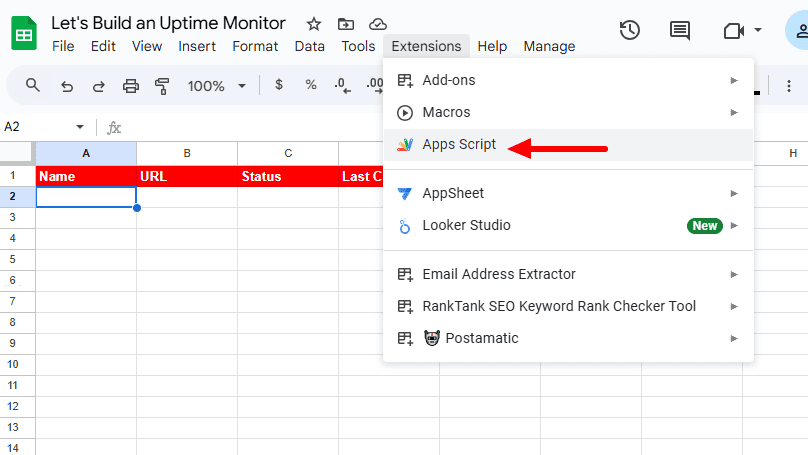
Task: Expand the Macros submenu
Action: tap(568, 112)
